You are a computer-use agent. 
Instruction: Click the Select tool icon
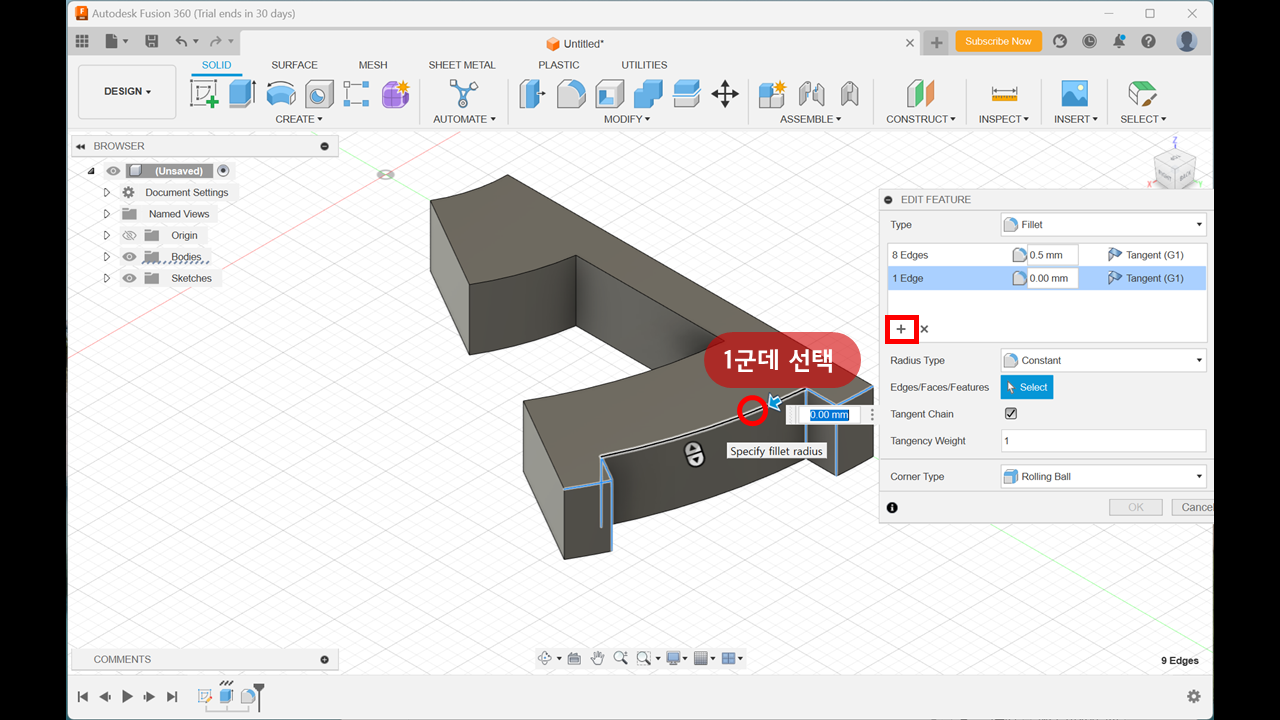point(1142,94)
